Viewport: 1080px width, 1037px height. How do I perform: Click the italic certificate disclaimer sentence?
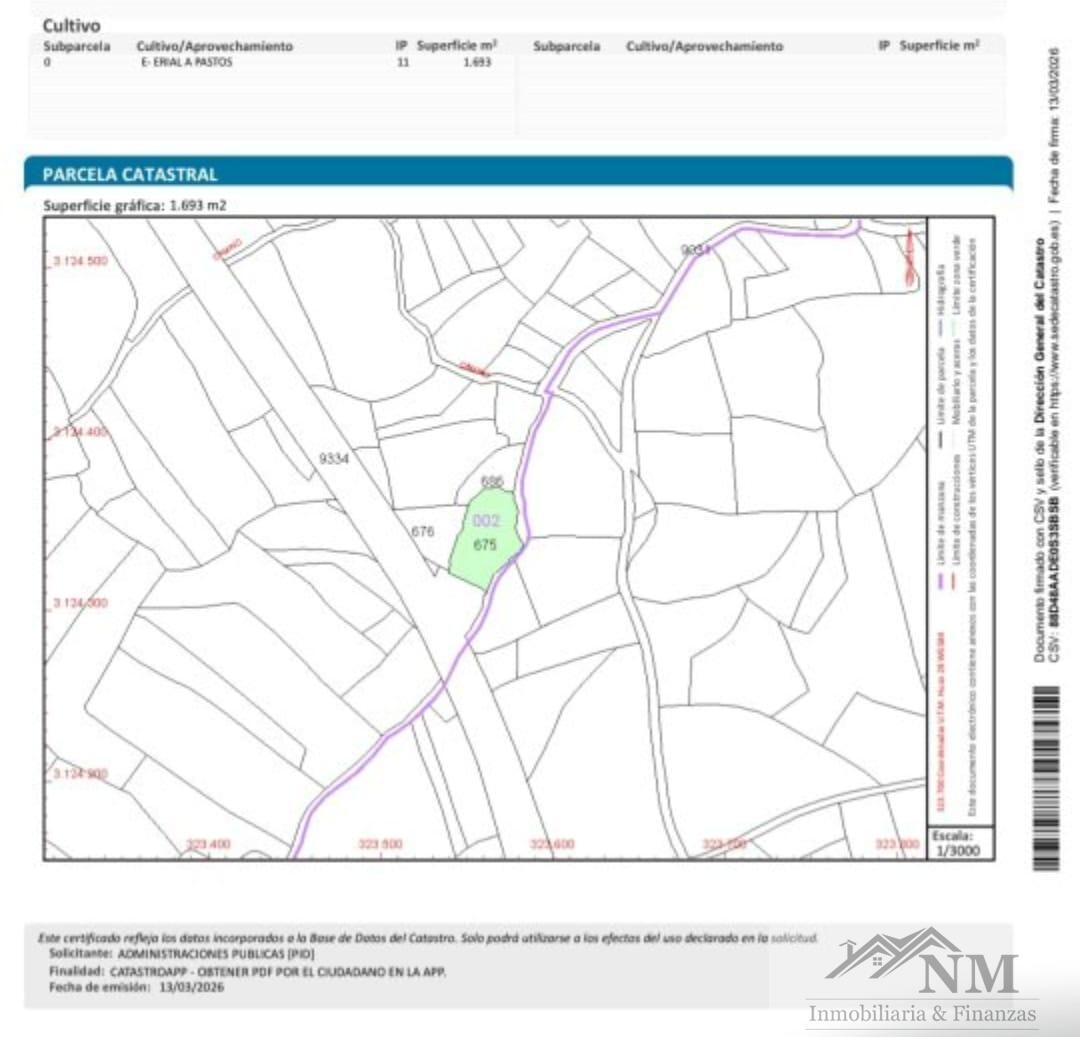pos(427,938)
